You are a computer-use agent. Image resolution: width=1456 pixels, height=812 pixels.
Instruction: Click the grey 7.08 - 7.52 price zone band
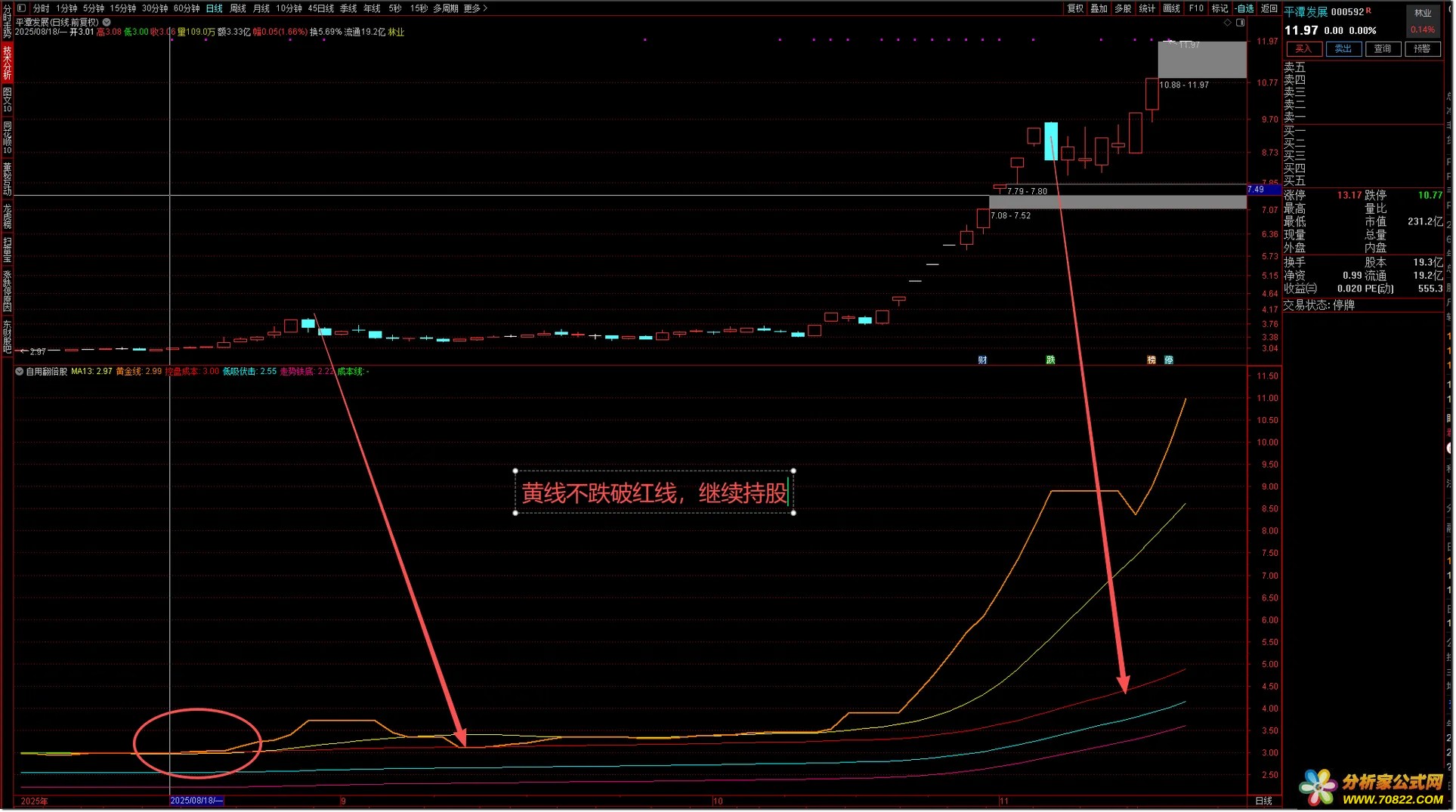[1118, 202]
